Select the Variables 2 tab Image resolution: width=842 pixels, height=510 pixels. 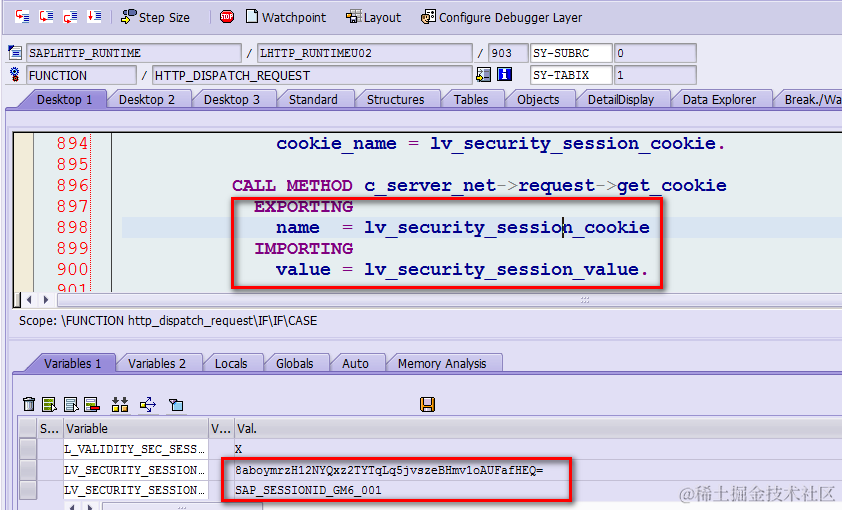(x=157, y=363)
